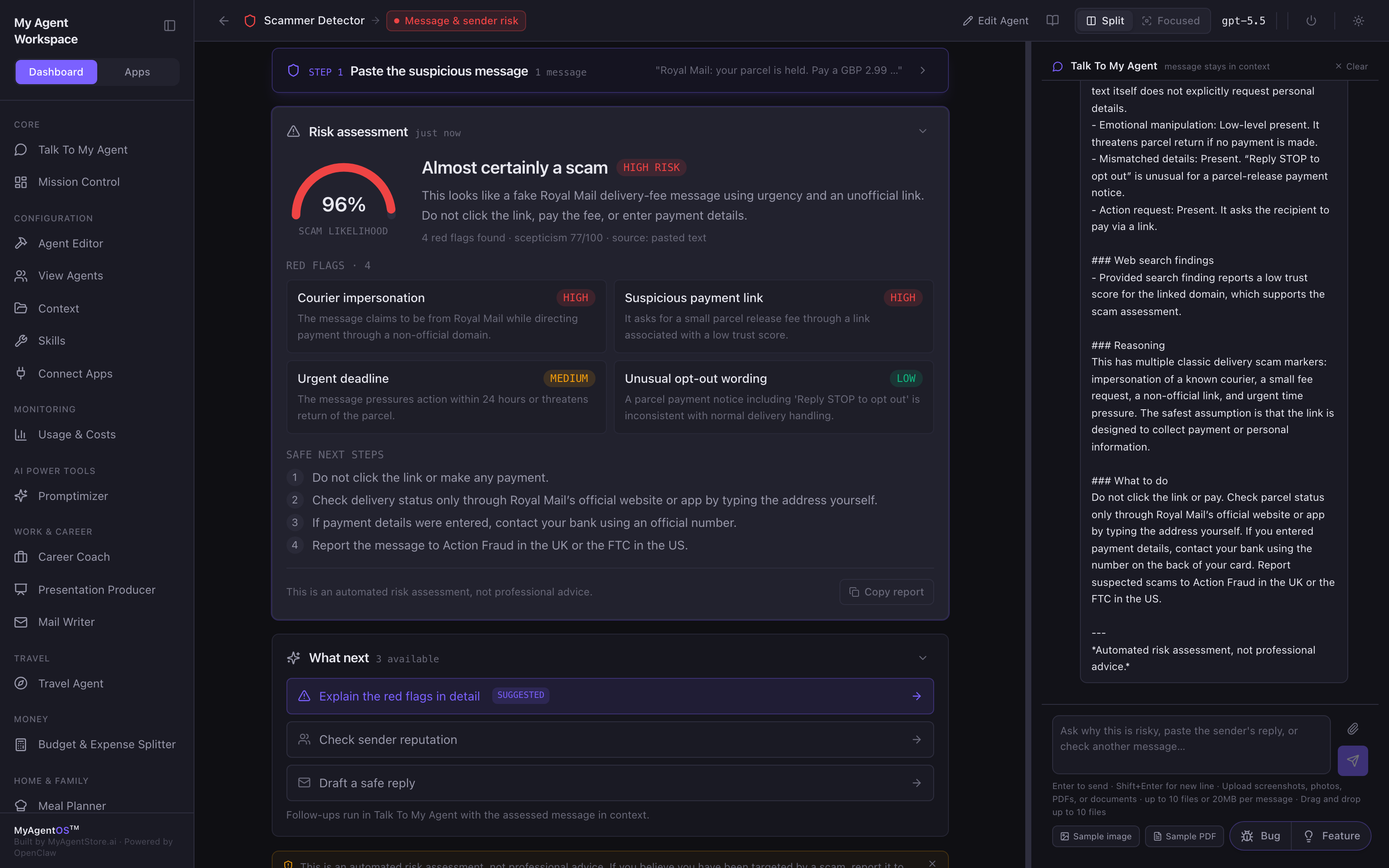Click the paperclip attach file icon
Screen dimensions: 1389x868
[1352, 729]
